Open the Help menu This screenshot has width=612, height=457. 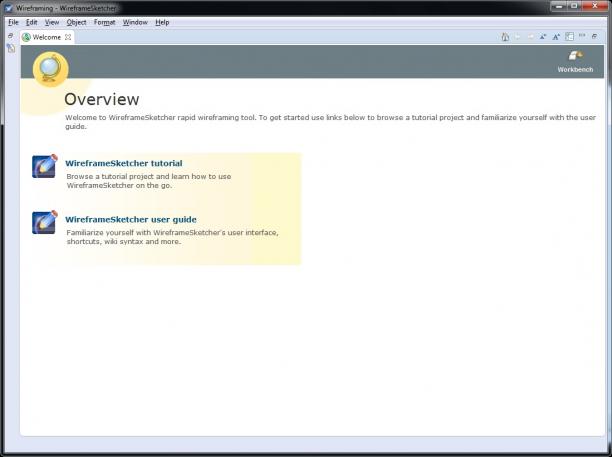click(x=162, y=22)
